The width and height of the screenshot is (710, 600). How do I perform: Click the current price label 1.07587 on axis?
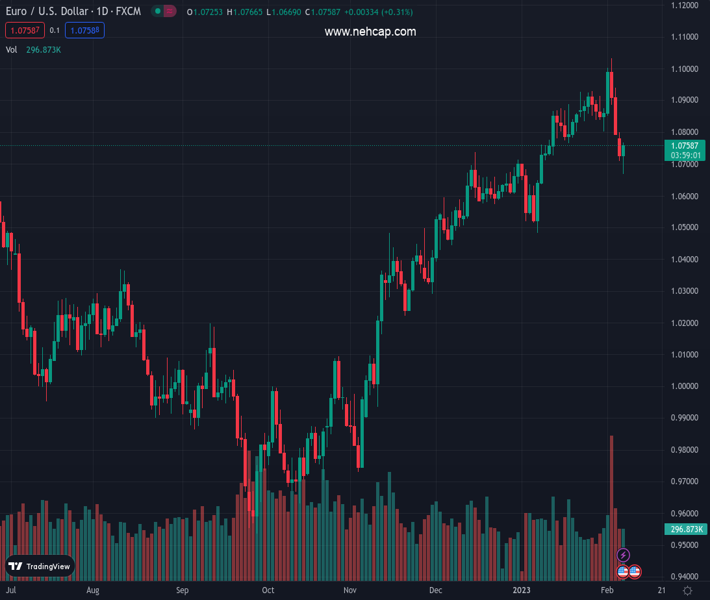(x=685, y=146)
